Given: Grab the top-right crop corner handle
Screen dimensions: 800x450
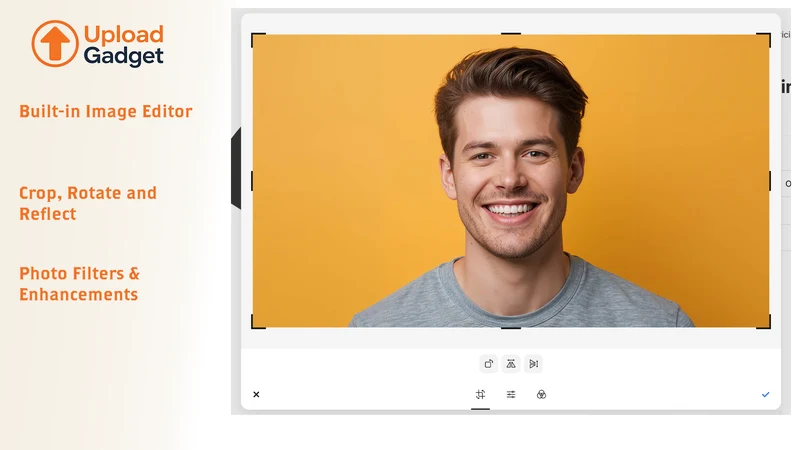Looking at the screenshot, I should point(764,39).
